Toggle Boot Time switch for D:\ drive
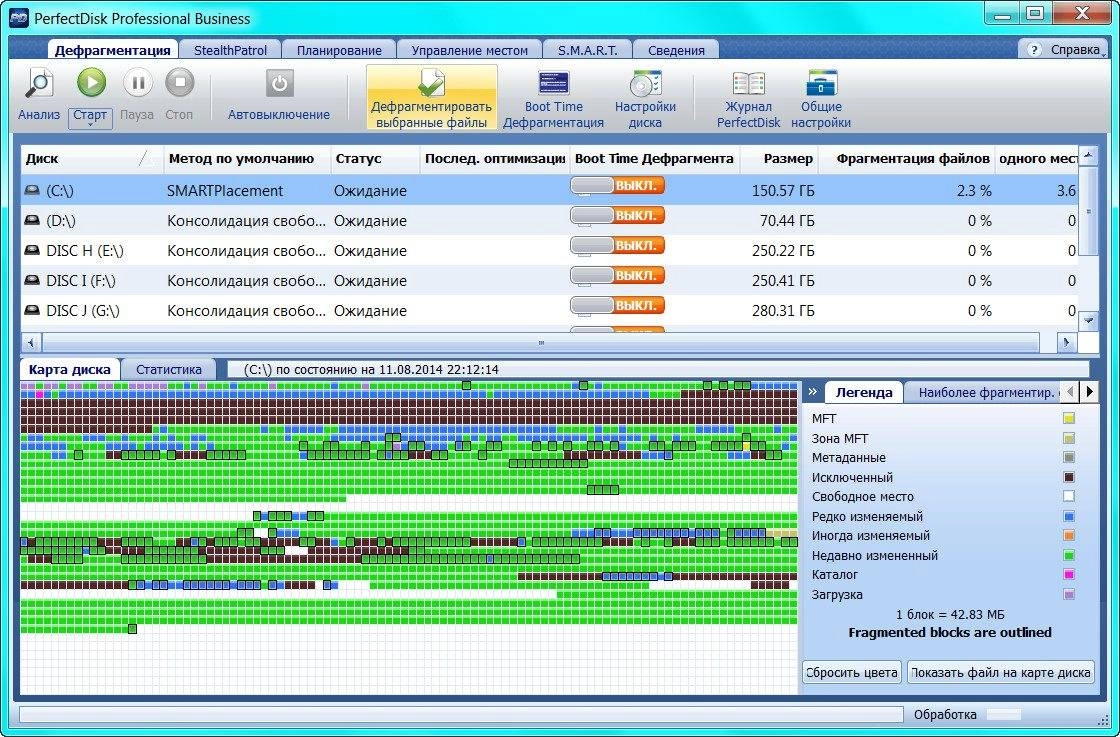Screen dimensions: 1120x737 pos(617,216)
